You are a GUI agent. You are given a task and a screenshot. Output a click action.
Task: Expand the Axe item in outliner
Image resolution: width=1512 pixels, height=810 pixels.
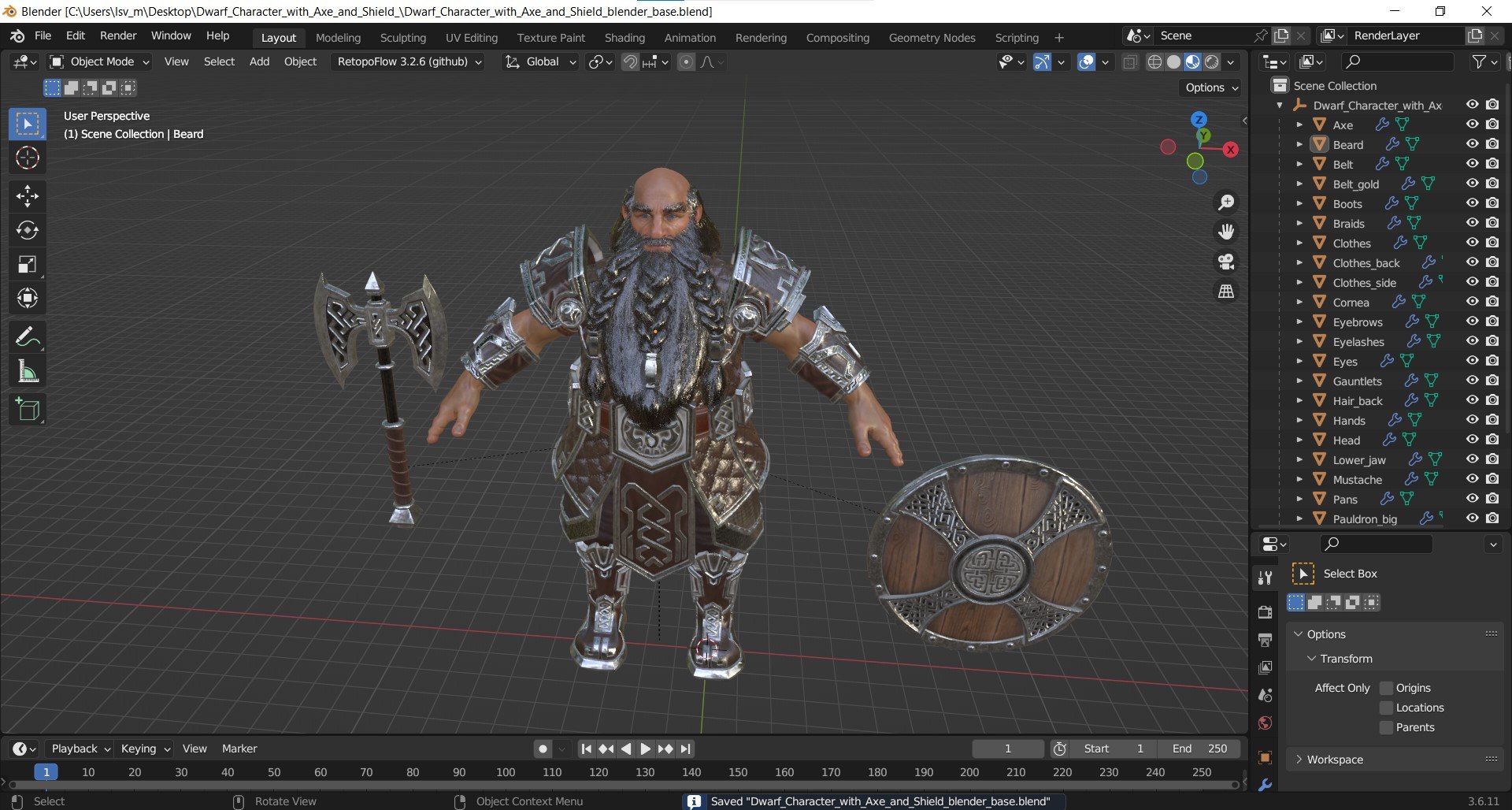[1299, 124]
